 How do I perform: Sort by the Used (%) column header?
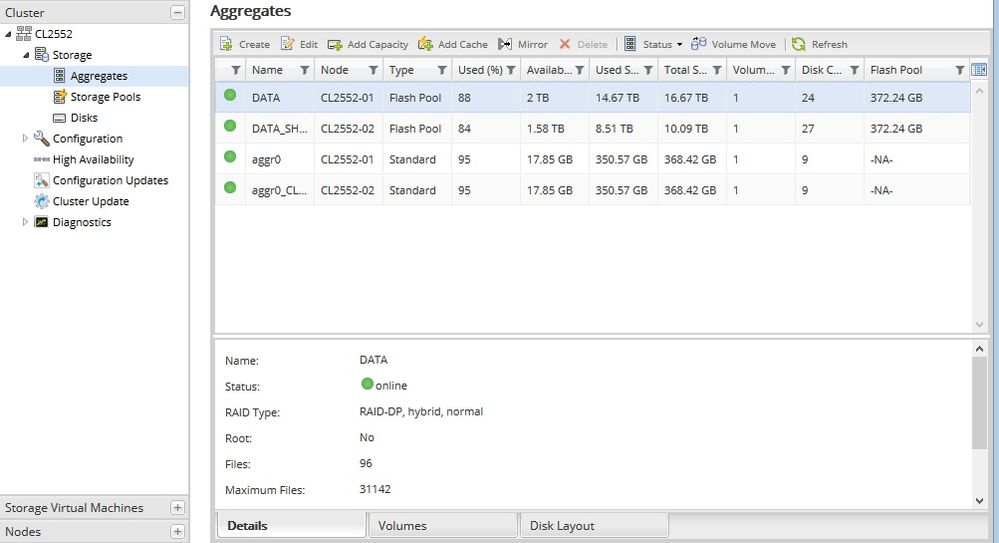pos(480,70)
